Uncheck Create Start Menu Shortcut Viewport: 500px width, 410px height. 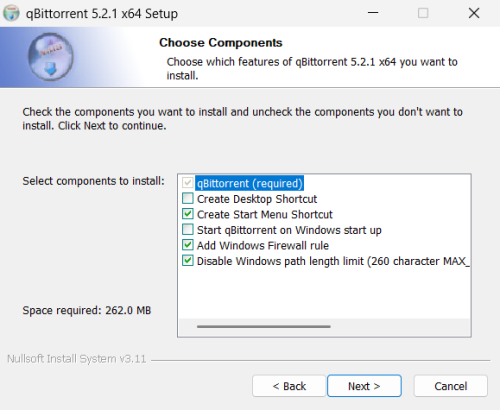188,214
